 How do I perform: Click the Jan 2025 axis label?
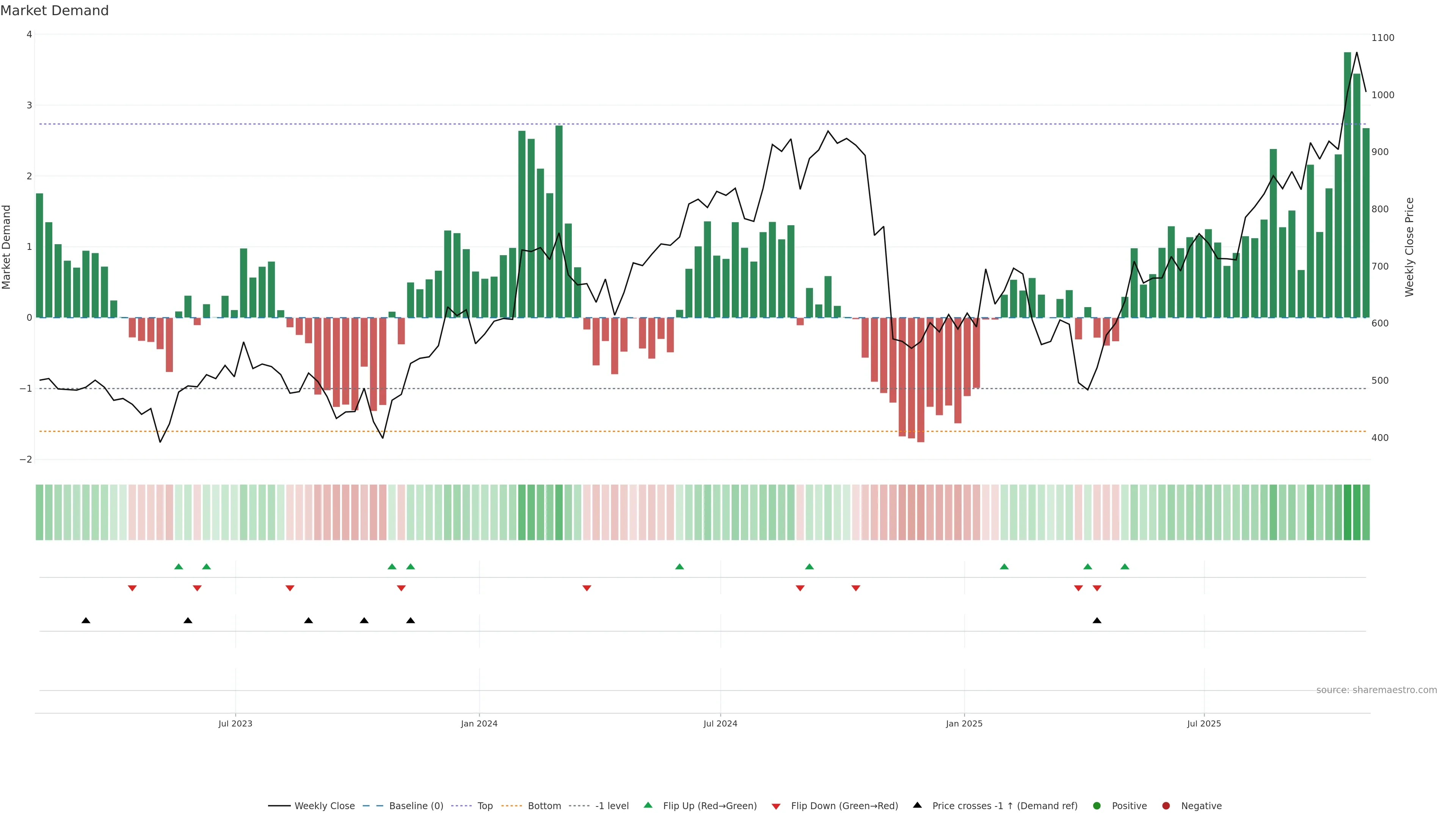click(964, 723)
